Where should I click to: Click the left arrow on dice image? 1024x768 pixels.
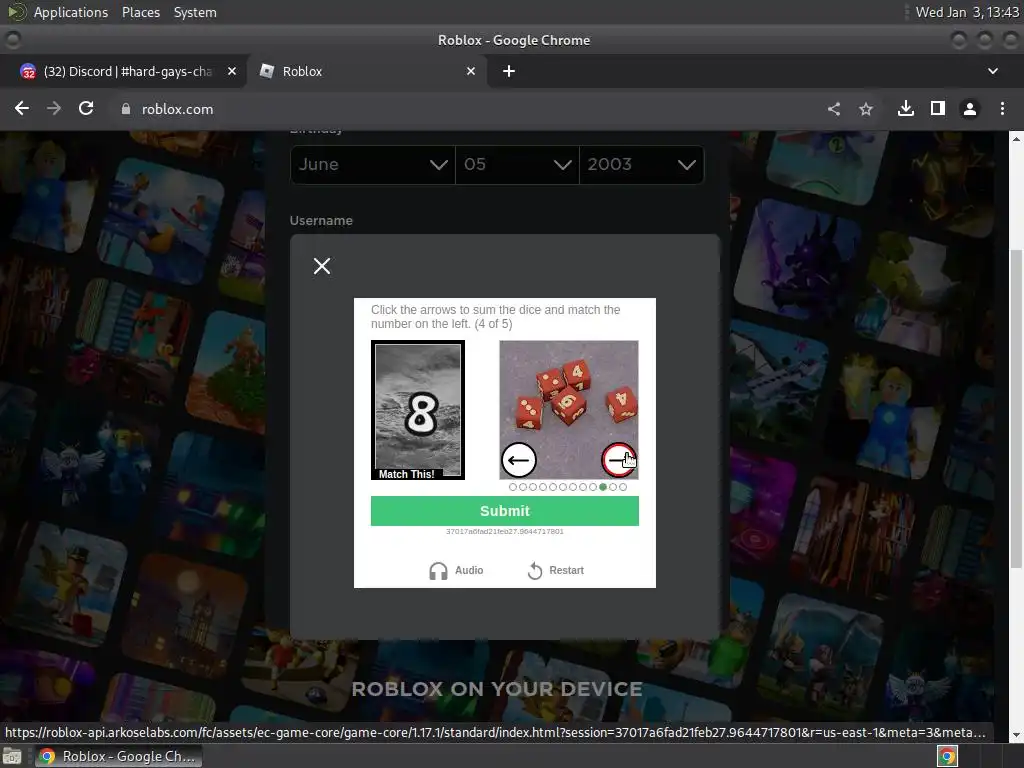coord(519,460)
